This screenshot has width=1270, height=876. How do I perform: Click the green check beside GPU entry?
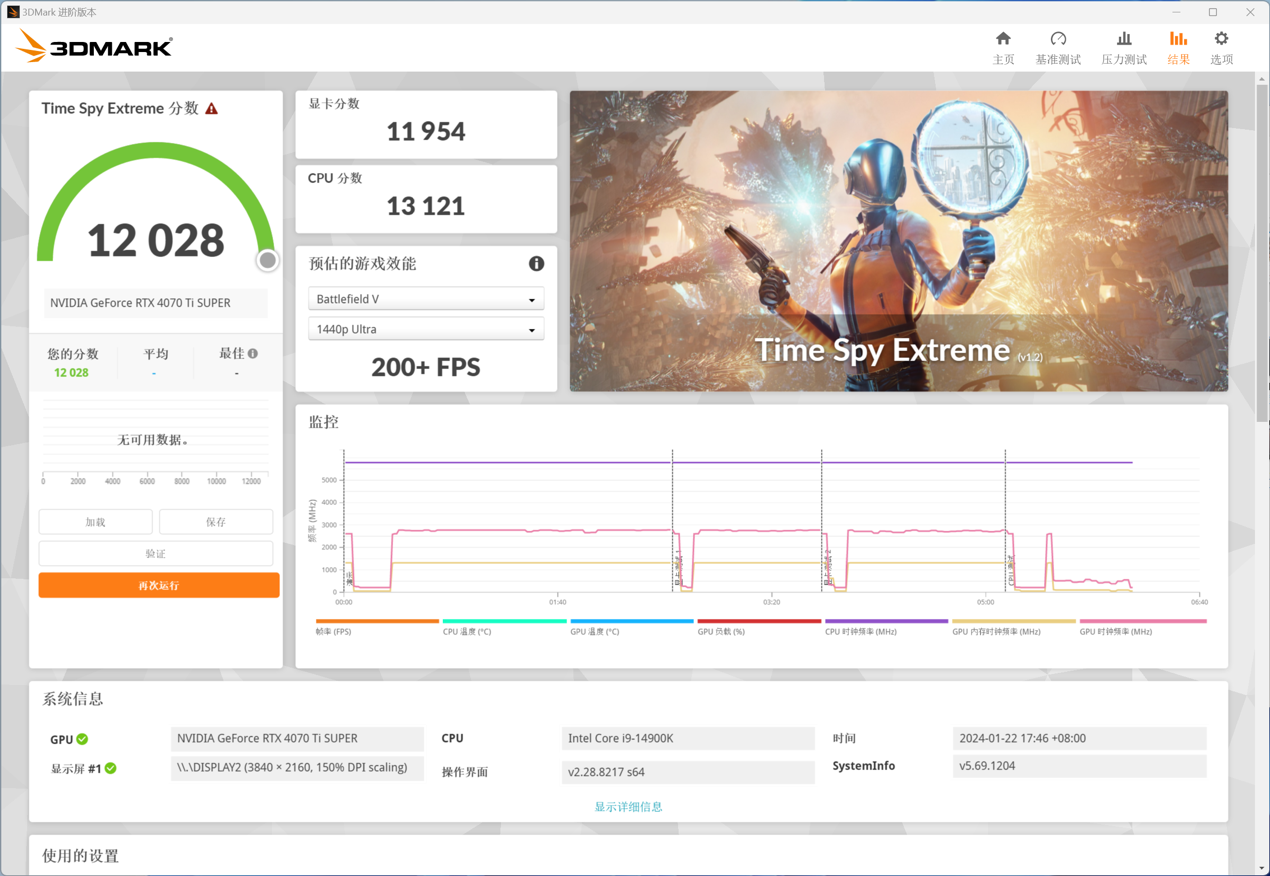[x=80, y=739]
